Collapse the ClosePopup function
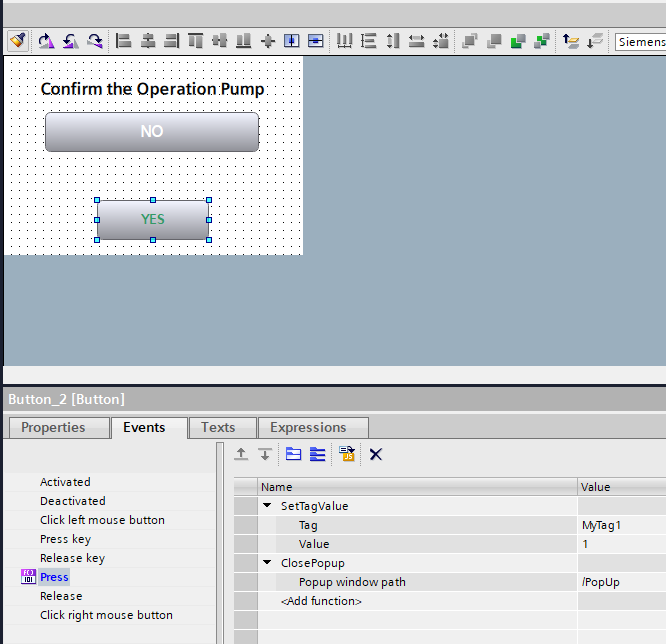Viewport: 666px width, 644px height. [x=267, y=563]
